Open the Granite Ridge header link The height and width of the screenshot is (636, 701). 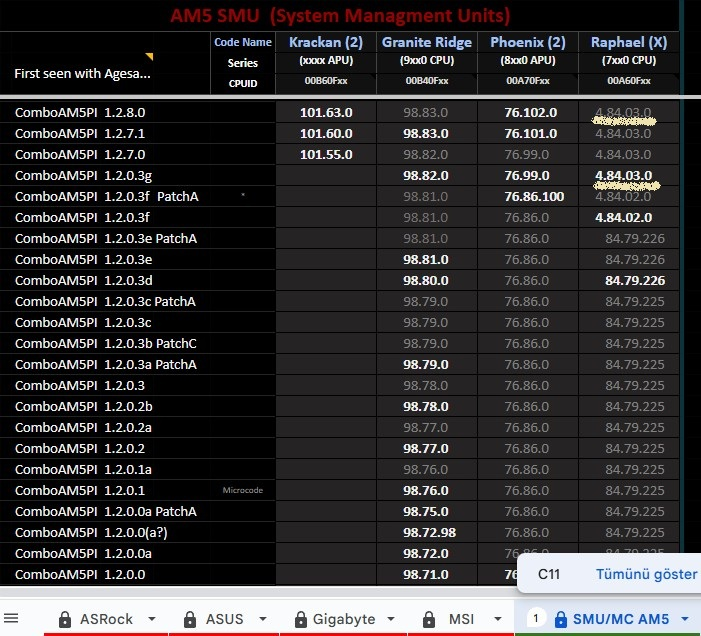coord(427,42)
